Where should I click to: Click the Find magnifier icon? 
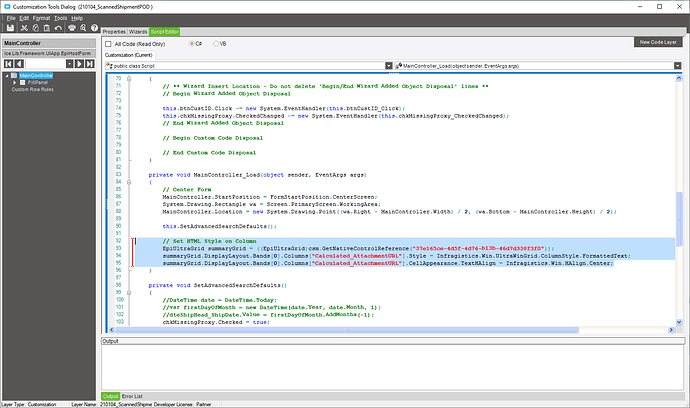83,28
